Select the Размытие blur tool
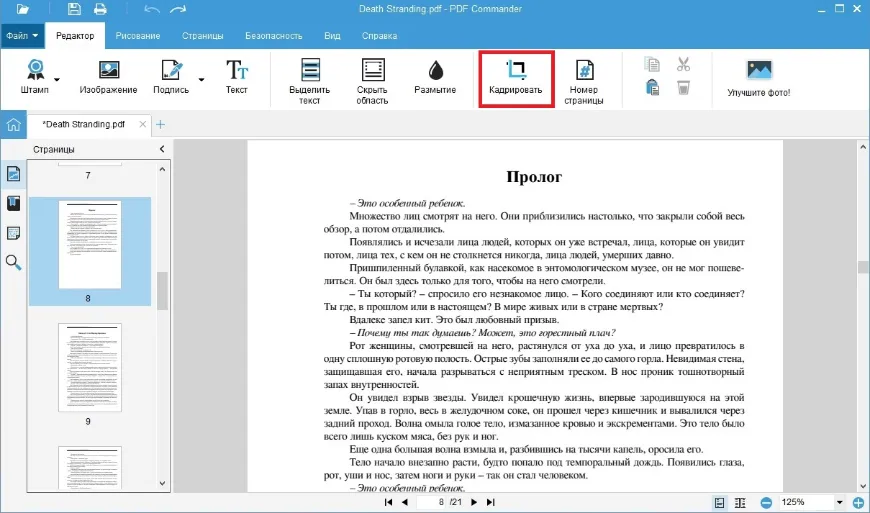 tap(435, 77)
